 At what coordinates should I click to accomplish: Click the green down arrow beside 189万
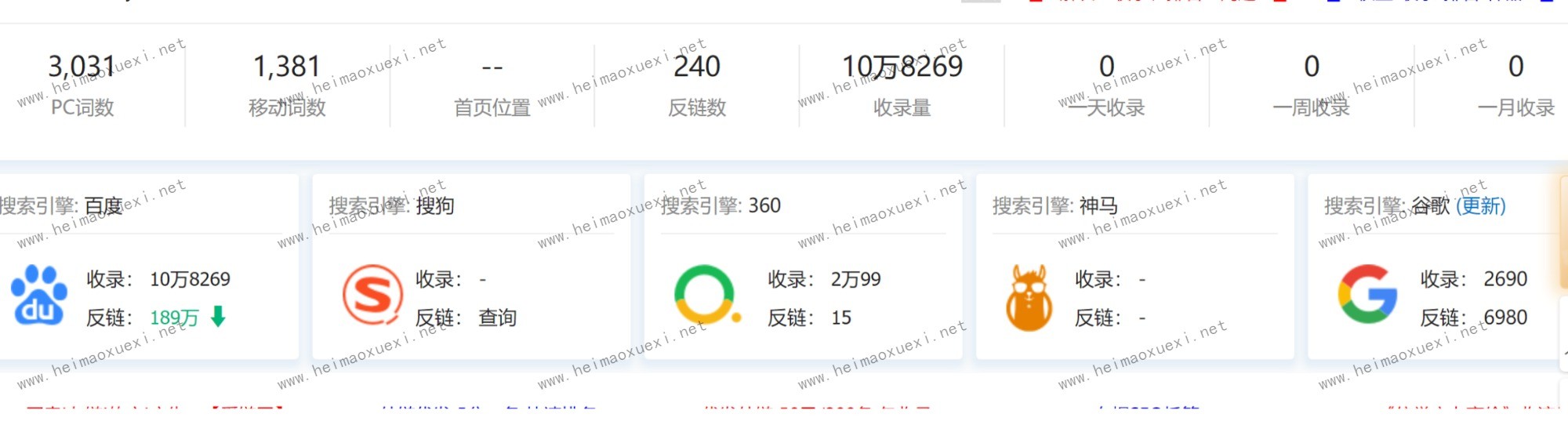pyautogui.click(x=219, y=317)
